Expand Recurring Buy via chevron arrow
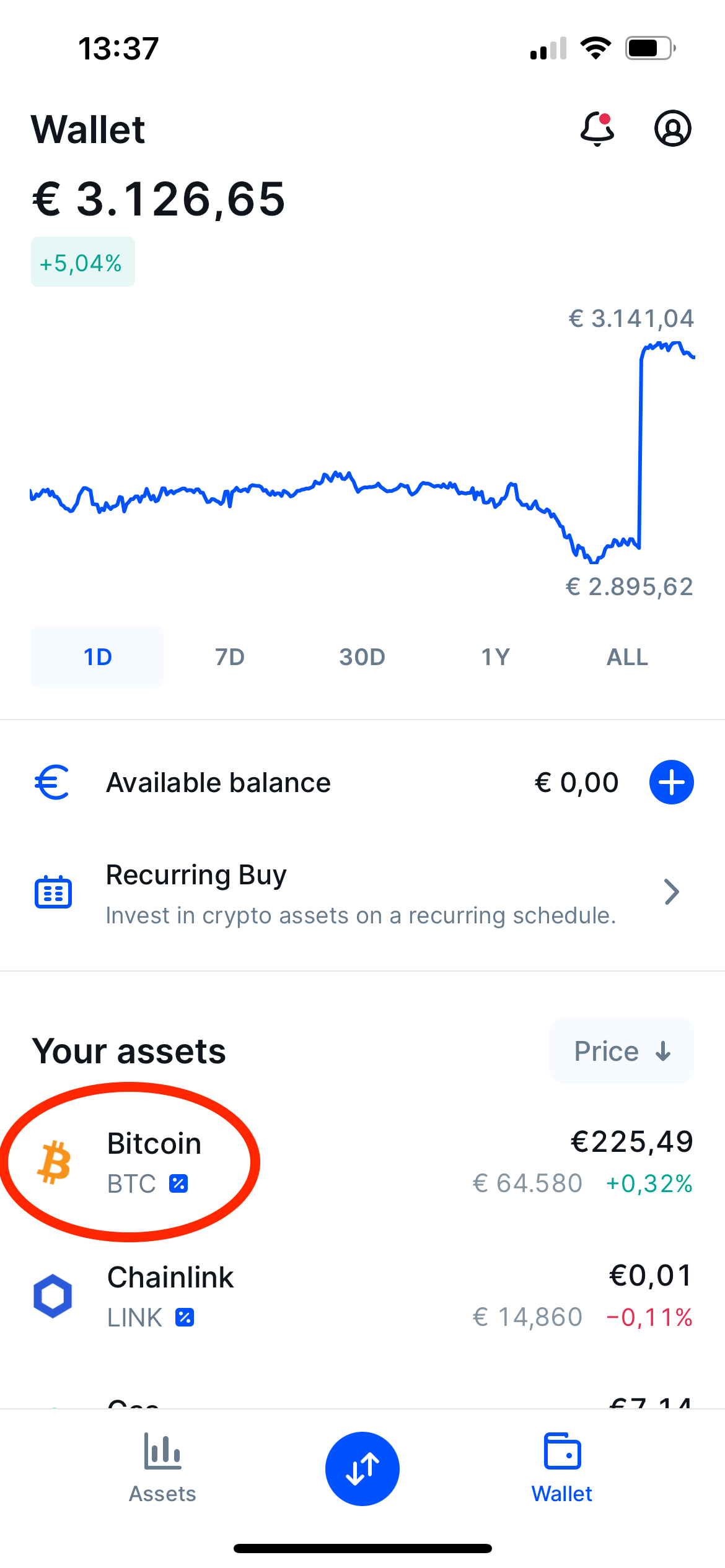This screenshot has width=725, height=1568. [x=672, y=892]
